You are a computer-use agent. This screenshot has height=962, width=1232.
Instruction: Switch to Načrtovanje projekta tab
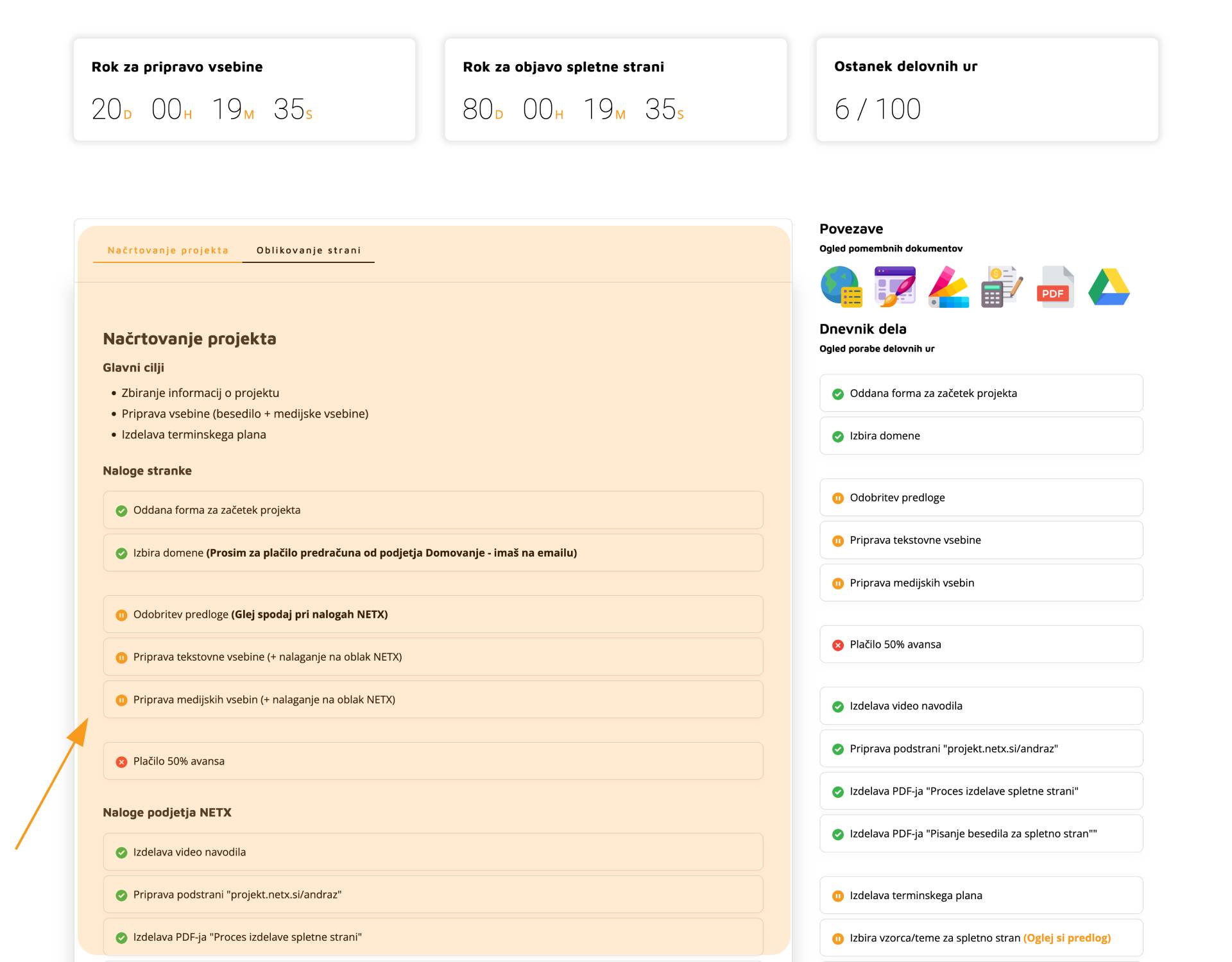click(x=167, y=250)
